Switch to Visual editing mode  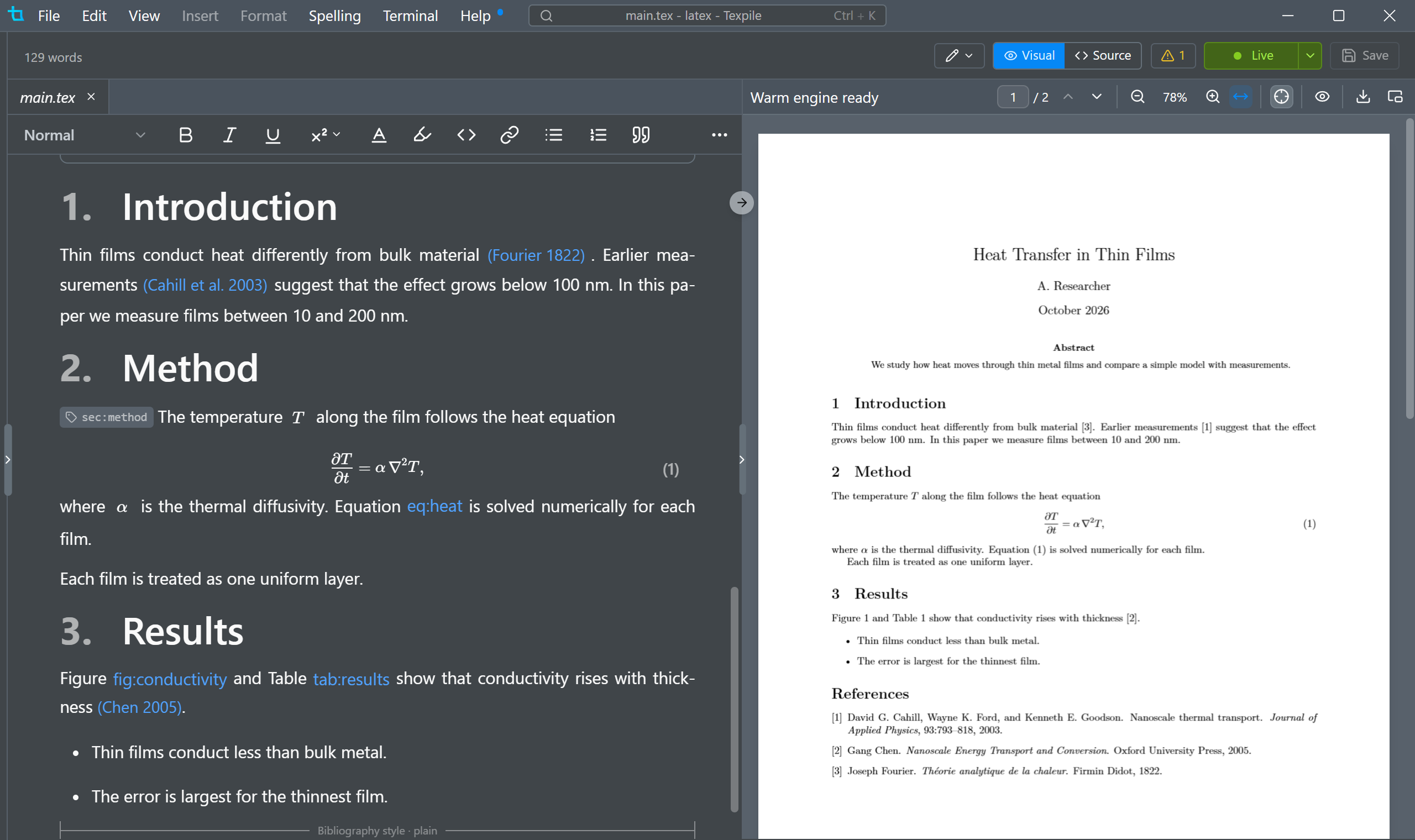click(1029, 55)
